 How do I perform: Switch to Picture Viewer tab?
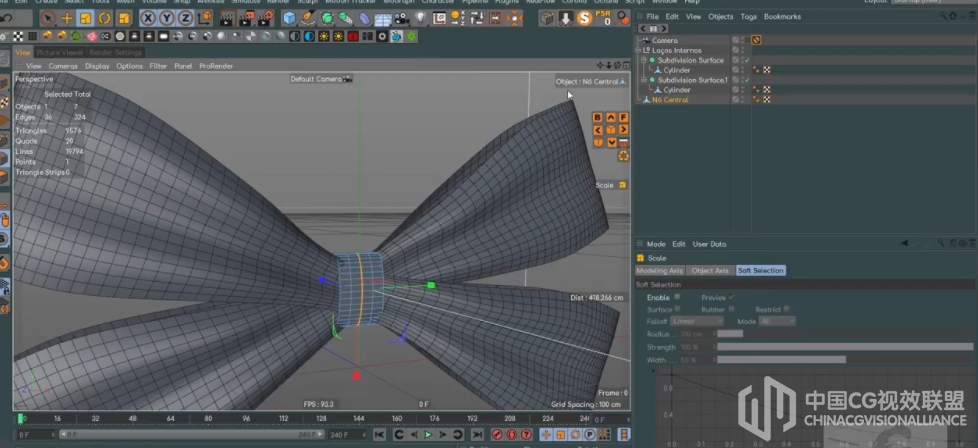pos(60,52)
